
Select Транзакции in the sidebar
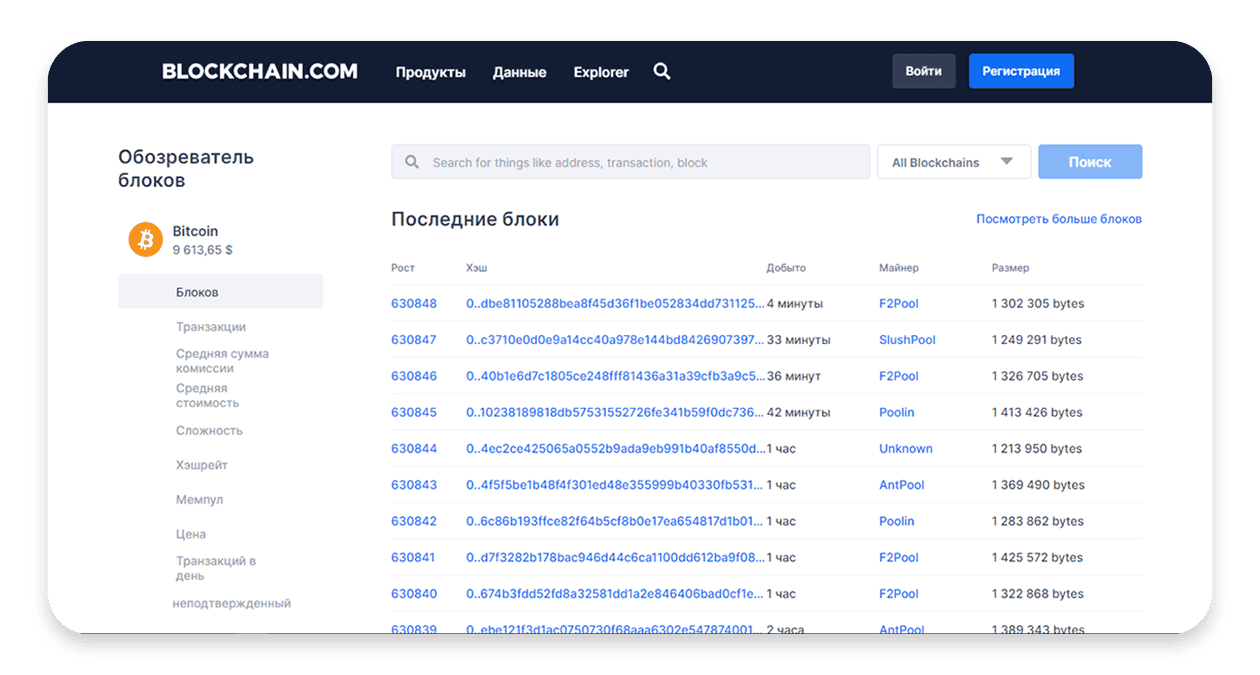(211, 327)
